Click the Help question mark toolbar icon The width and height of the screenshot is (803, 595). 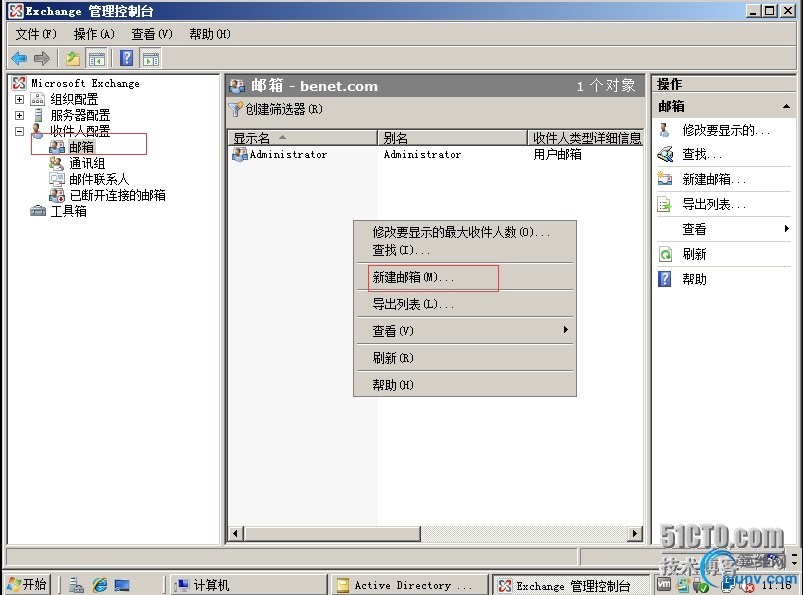(x=126, y=58)
